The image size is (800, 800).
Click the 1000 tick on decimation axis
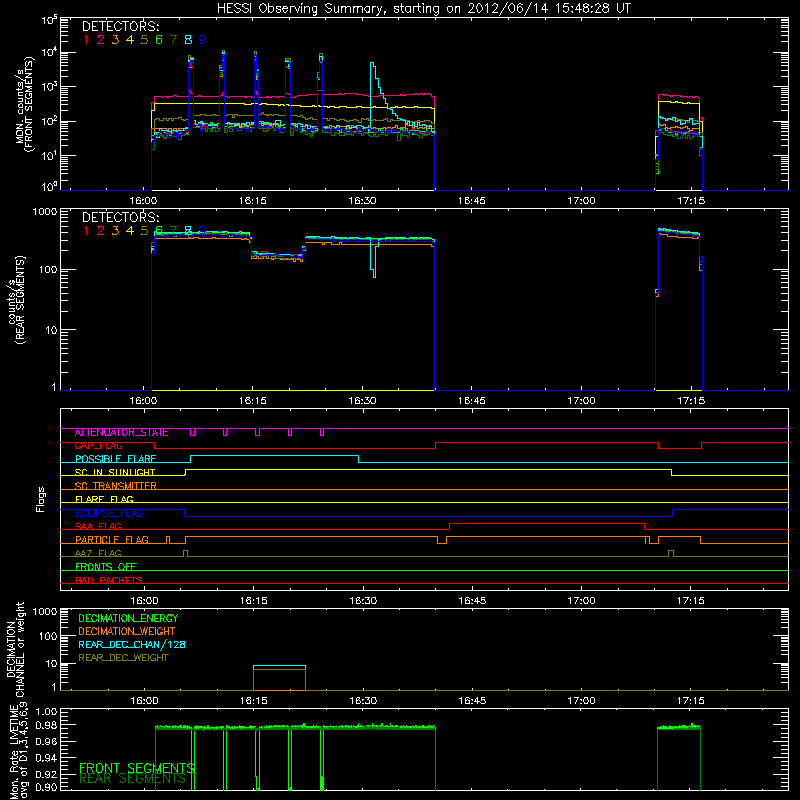point(45,612)
